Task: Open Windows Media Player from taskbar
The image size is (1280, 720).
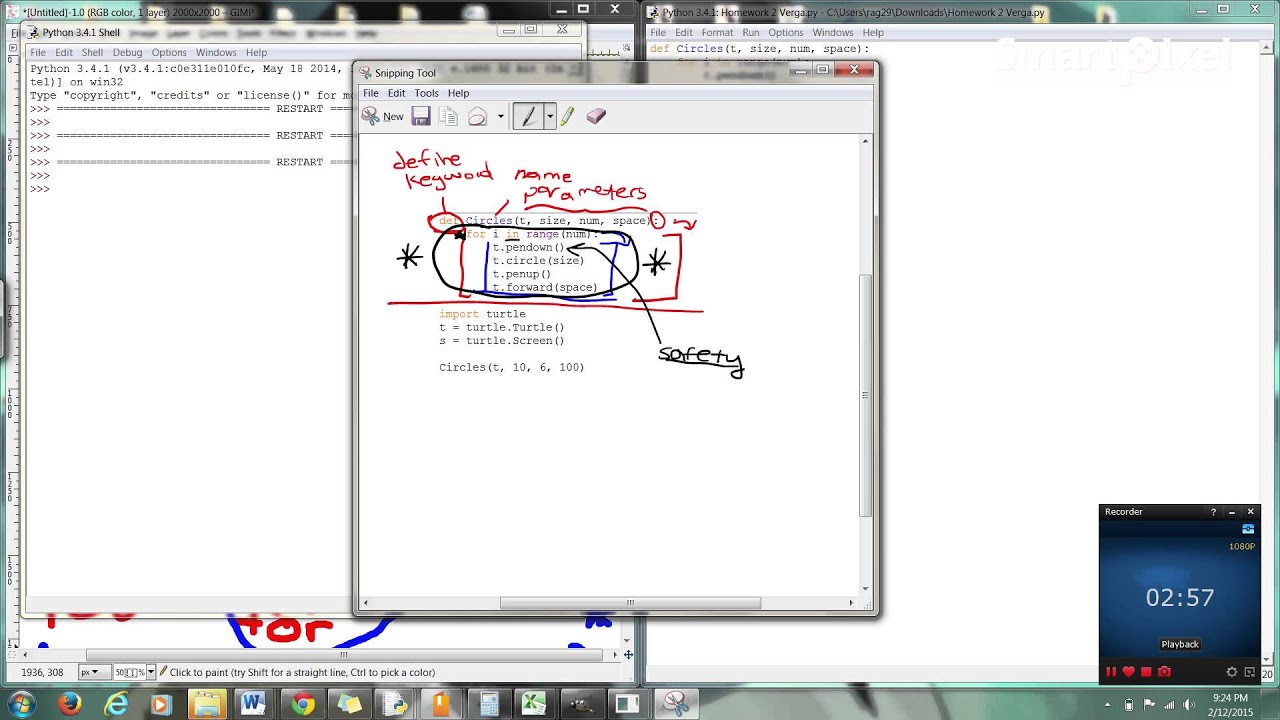Action: [x=161, y=704]
